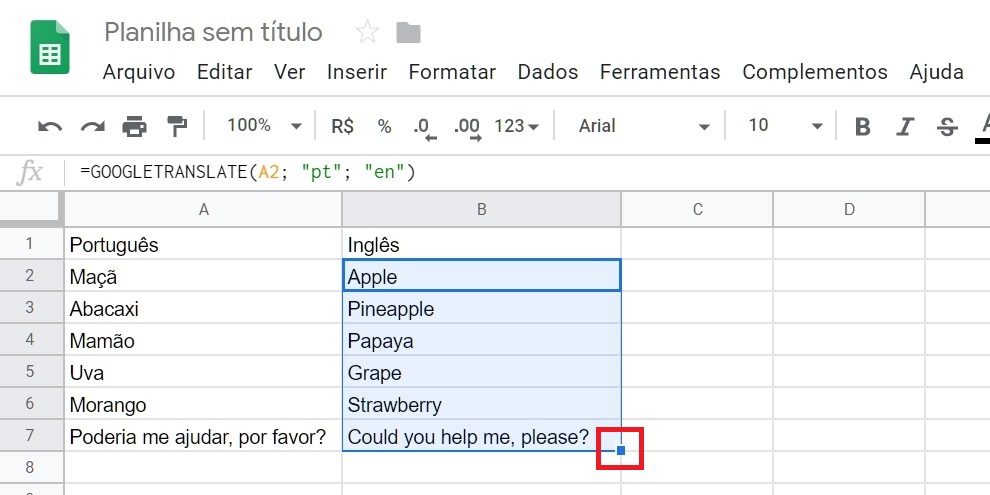The width and height of the screenshot is (990, 495).
Task: Select the paint format roller icon
Action: pyautogui.click(x=177, y=126)
